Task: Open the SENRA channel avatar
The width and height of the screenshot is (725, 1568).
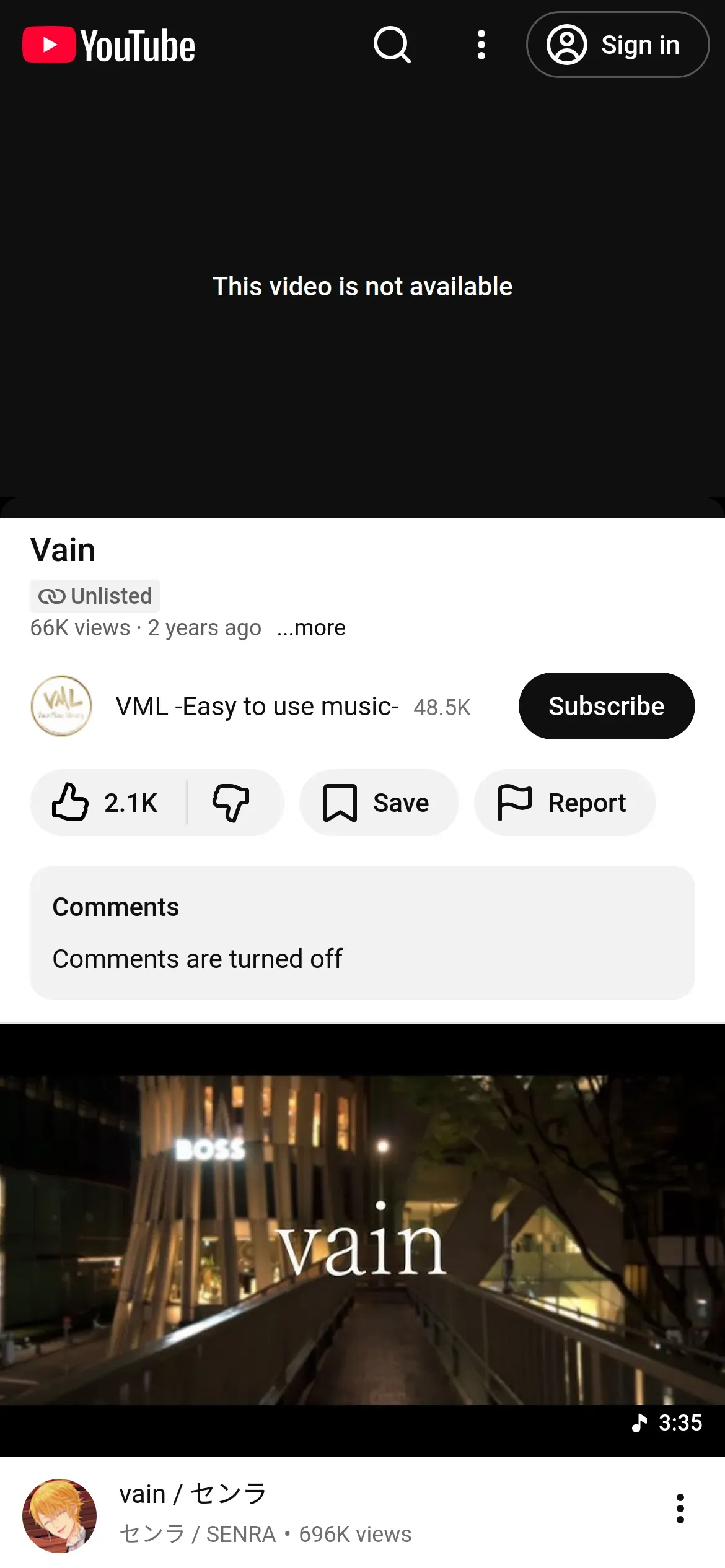Action: [x=59, y=1516]
